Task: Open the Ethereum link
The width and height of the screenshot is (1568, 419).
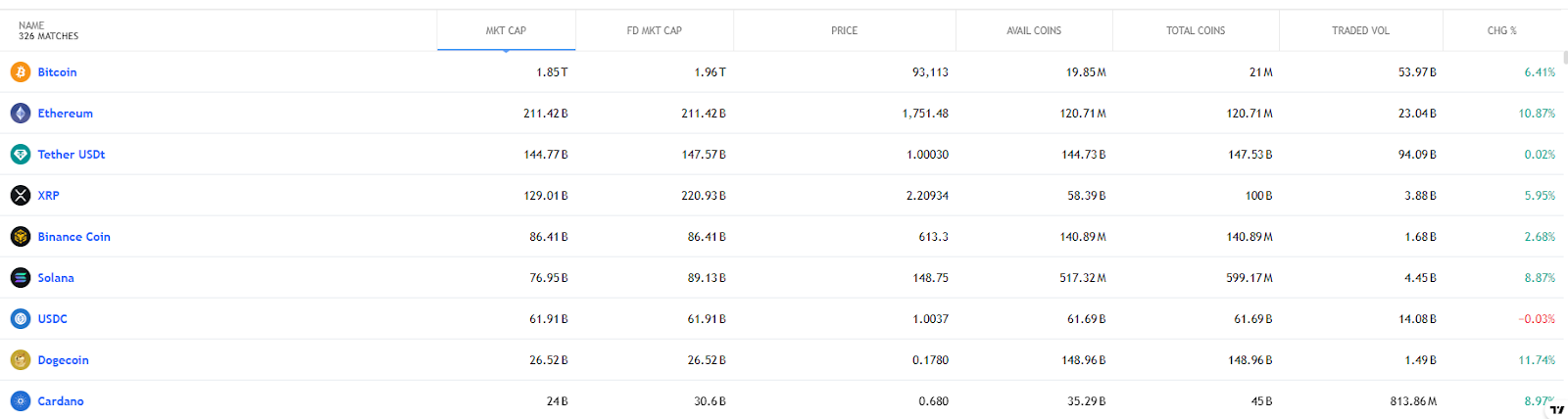Action: [x=66, y=114]
